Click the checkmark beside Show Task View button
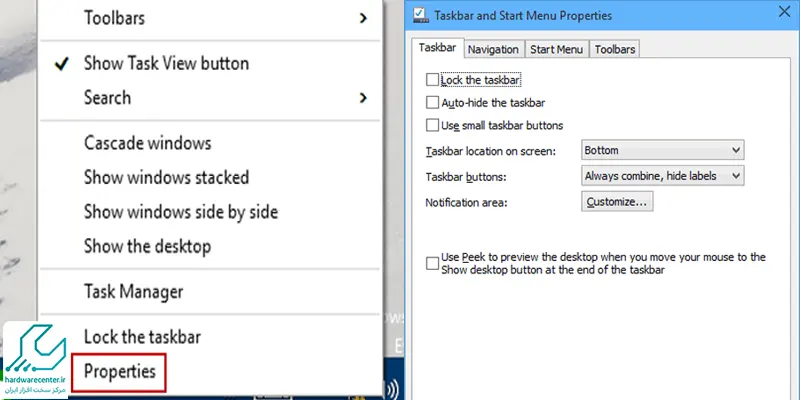 pyautogui.click(x=62, y=64)
